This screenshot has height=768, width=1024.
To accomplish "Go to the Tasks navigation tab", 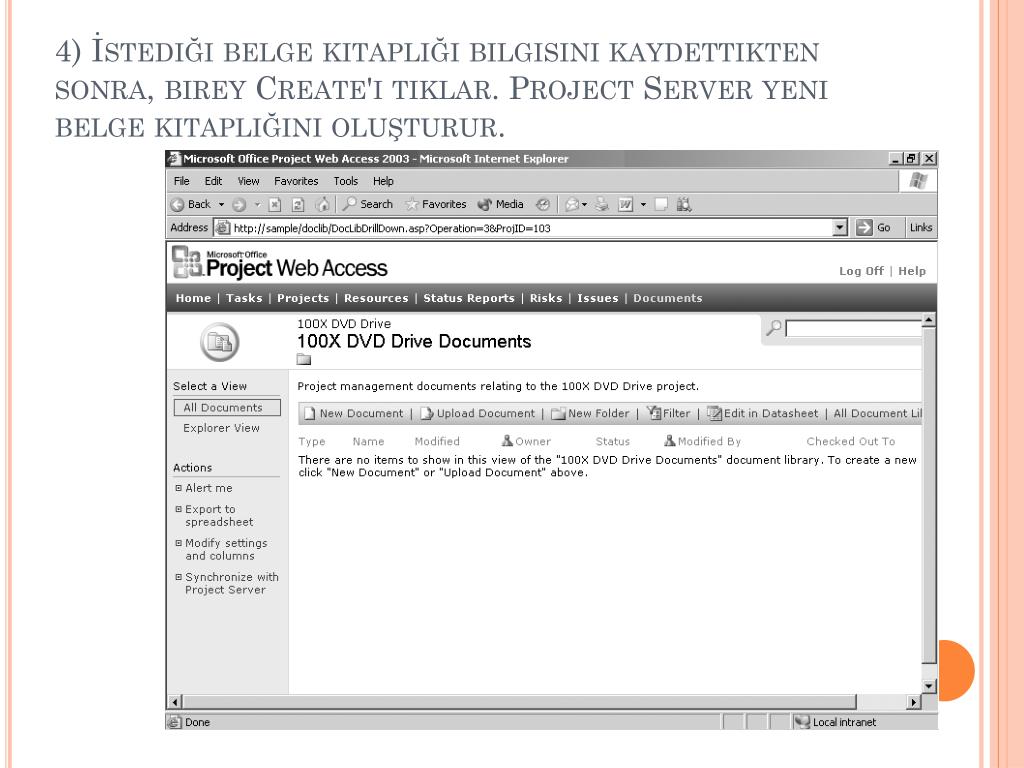I will coord(244,298).
